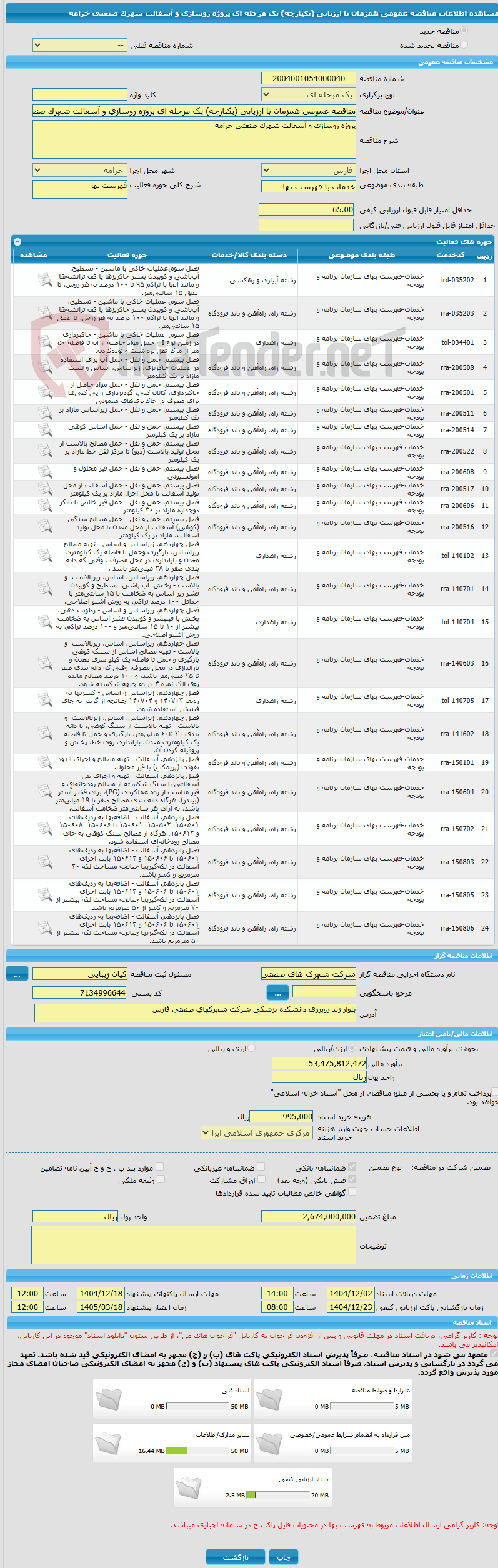Open view icon for row rra-141602
Image resolution: width=498 pixels, height=1568 pixels.
coord(44,733)
